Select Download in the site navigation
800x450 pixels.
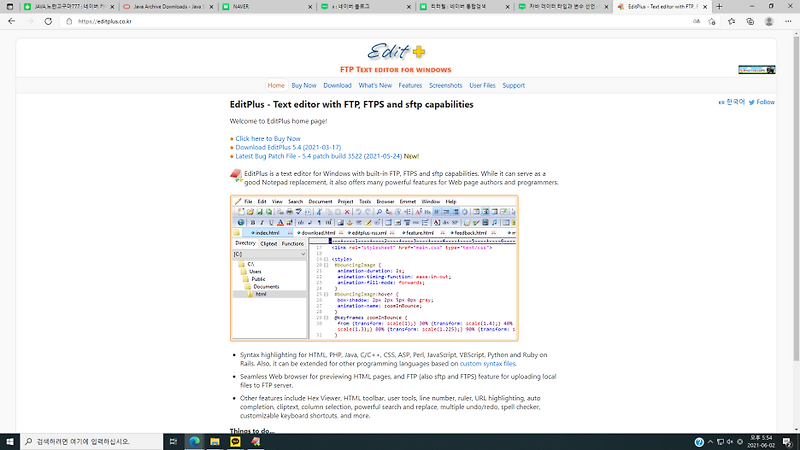(x=337, y=85)
